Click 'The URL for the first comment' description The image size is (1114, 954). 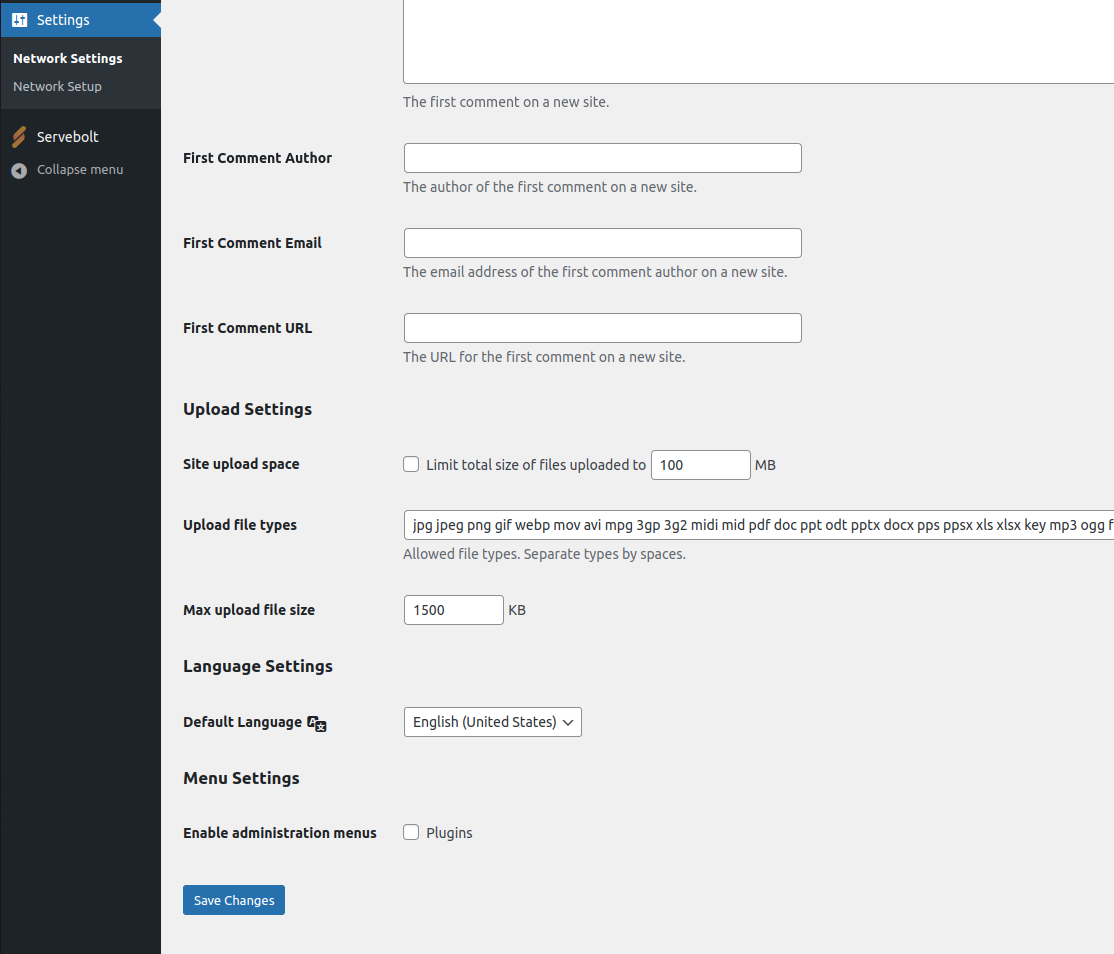pos(544,357)
